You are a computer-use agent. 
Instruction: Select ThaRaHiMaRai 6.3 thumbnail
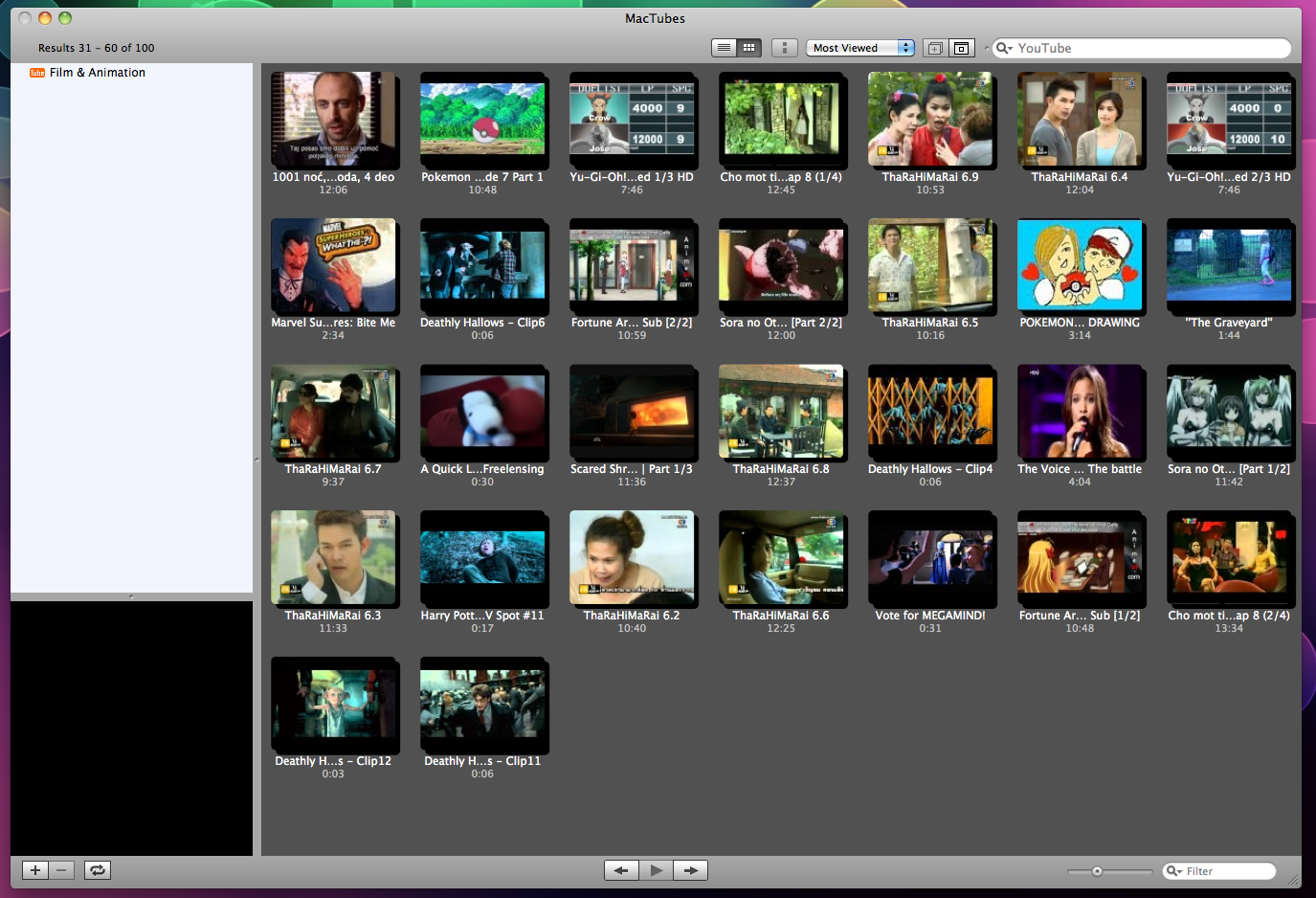(333, 557)
